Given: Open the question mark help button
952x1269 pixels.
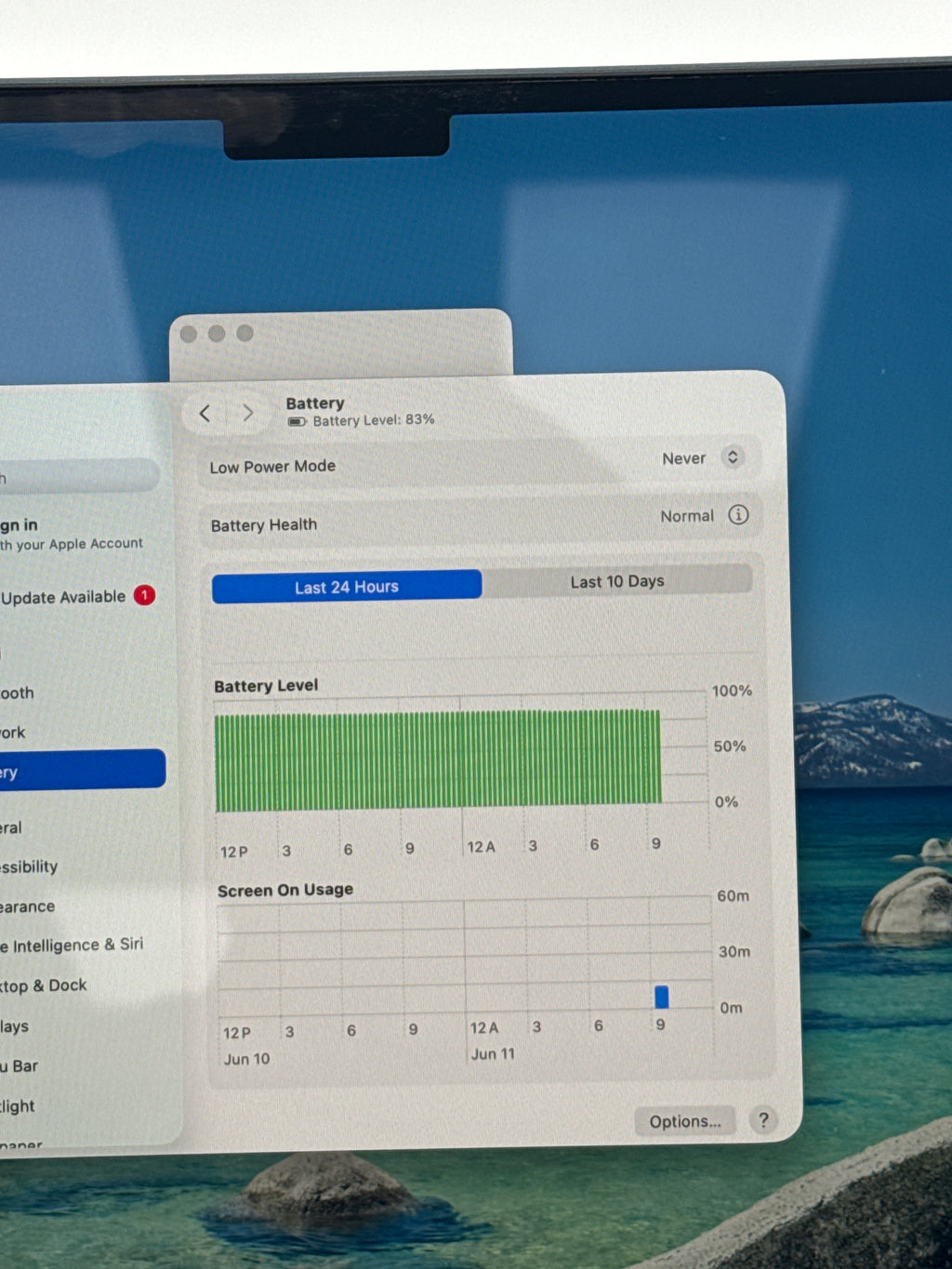Looking at the screenshot, I should click(763, 1120).
